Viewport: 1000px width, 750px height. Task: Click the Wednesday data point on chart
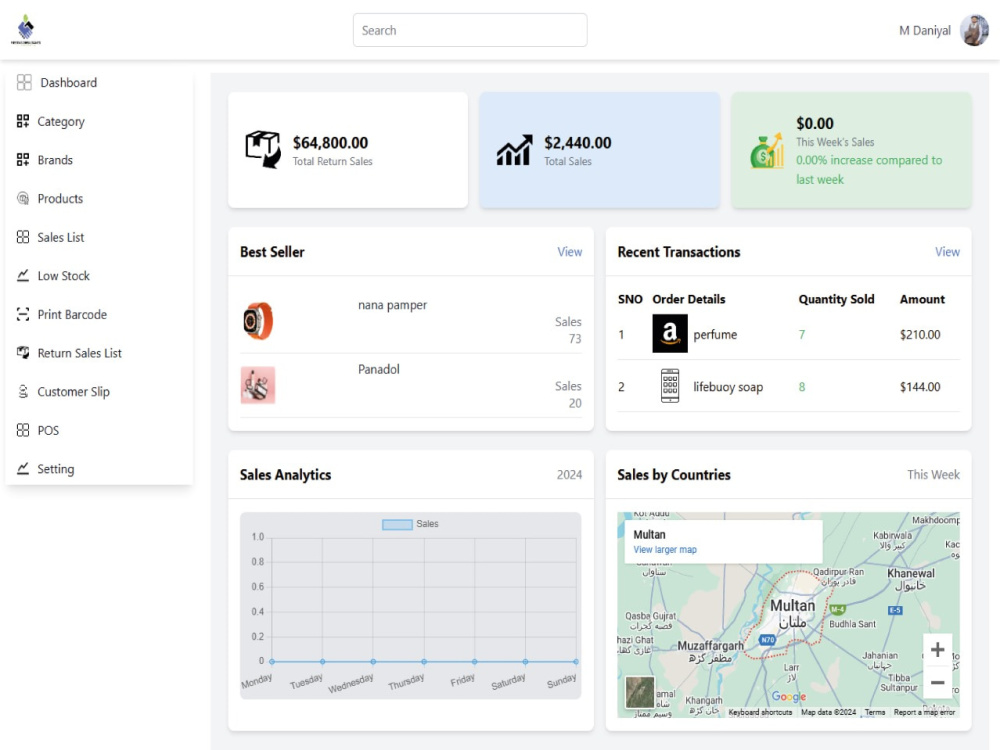click(x=373, y=661)
